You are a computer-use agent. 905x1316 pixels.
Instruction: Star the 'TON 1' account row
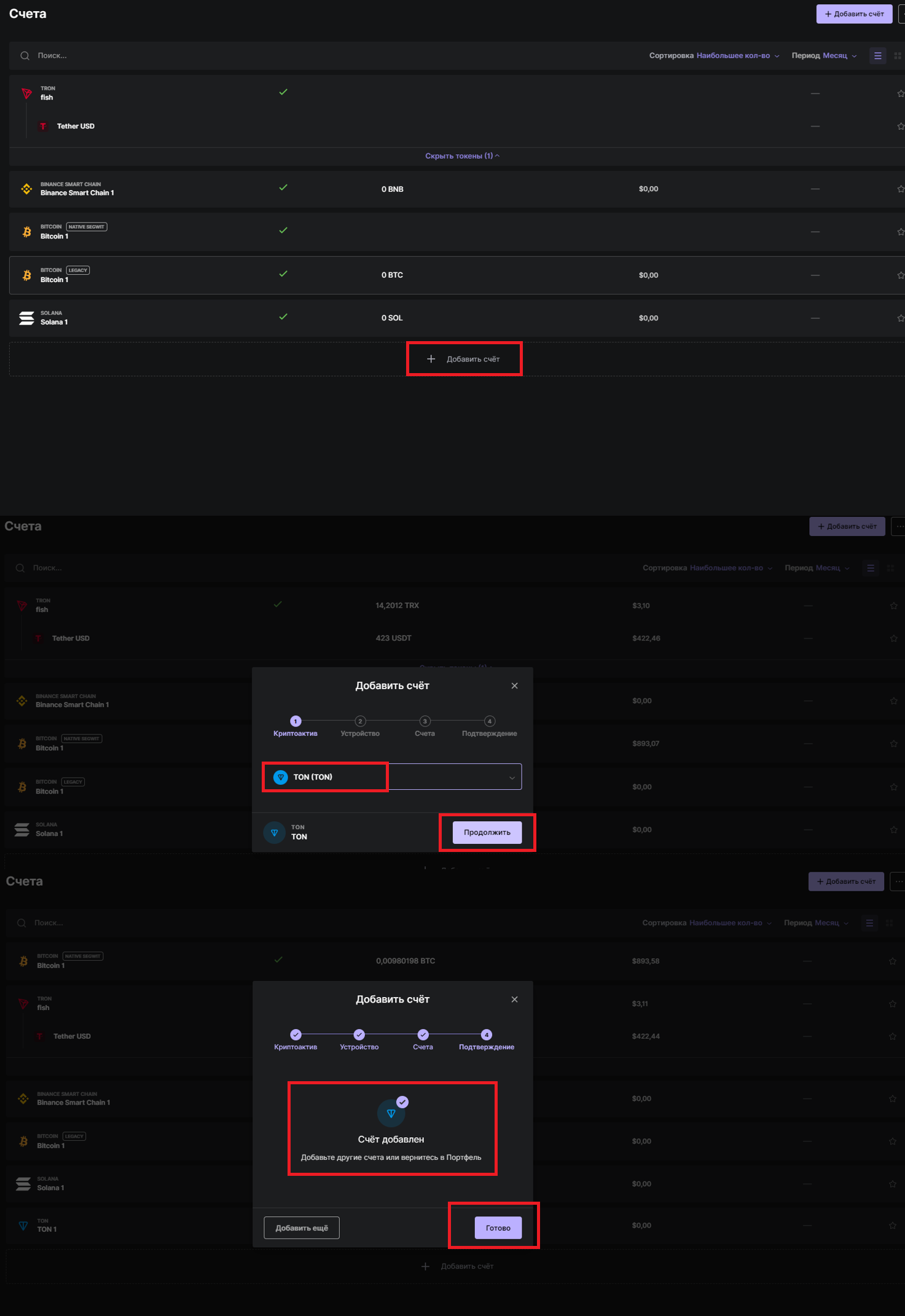click(893, 1226)
